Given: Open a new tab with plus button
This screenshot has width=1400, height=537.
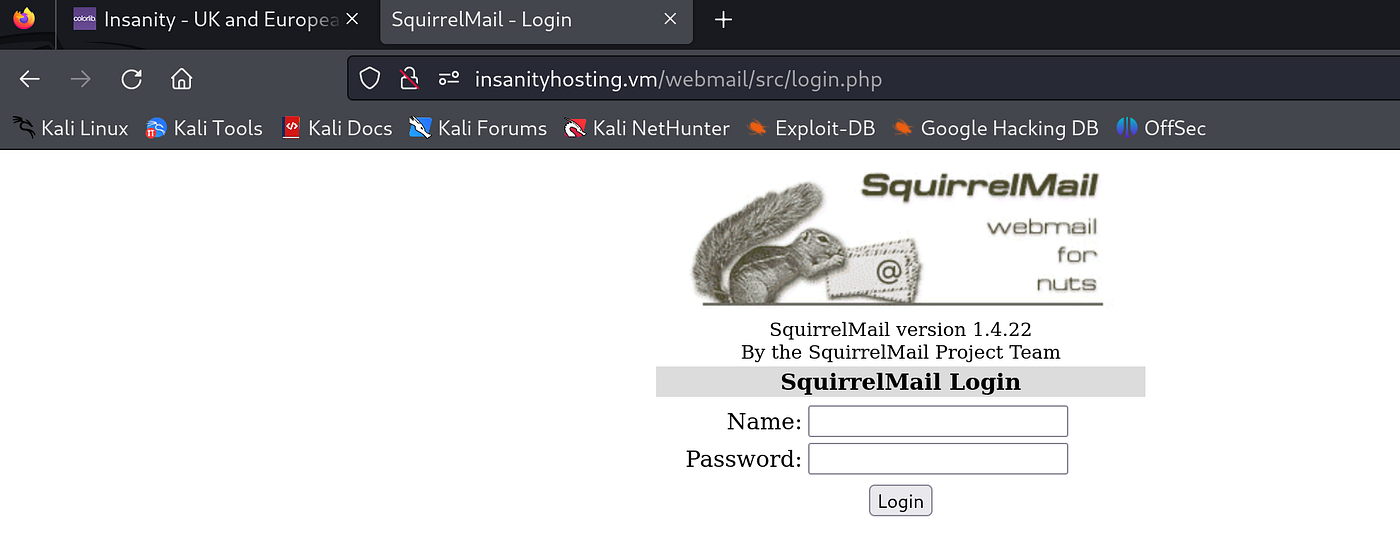Looking at the screenshot, I should [724, 20].
